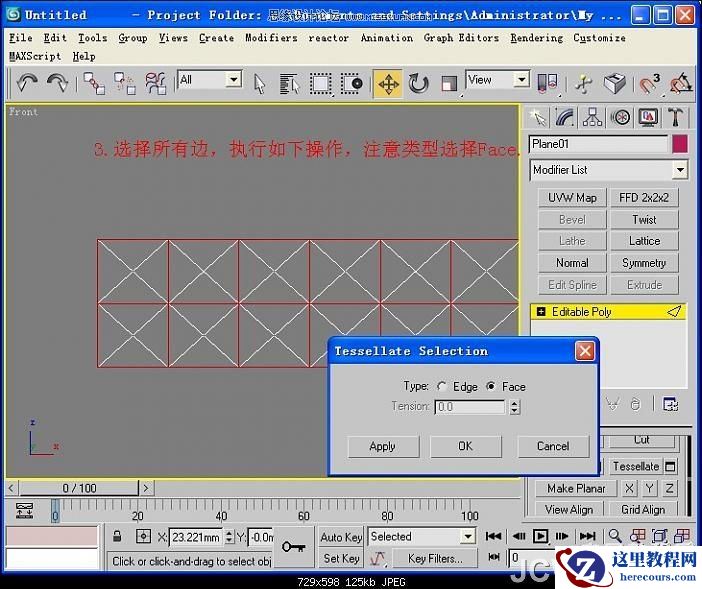Open the Display command panel tab
The height and width of the screenshot is (589, 702).
(648, 117)
